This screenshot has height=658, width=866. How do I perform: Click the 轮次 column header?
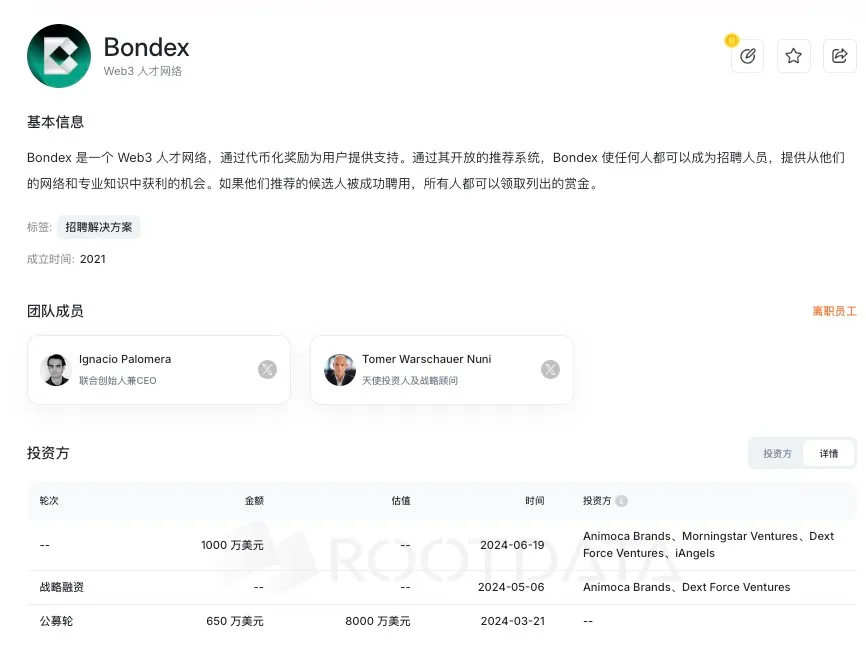pyautogui.click(x=49, y=501)
